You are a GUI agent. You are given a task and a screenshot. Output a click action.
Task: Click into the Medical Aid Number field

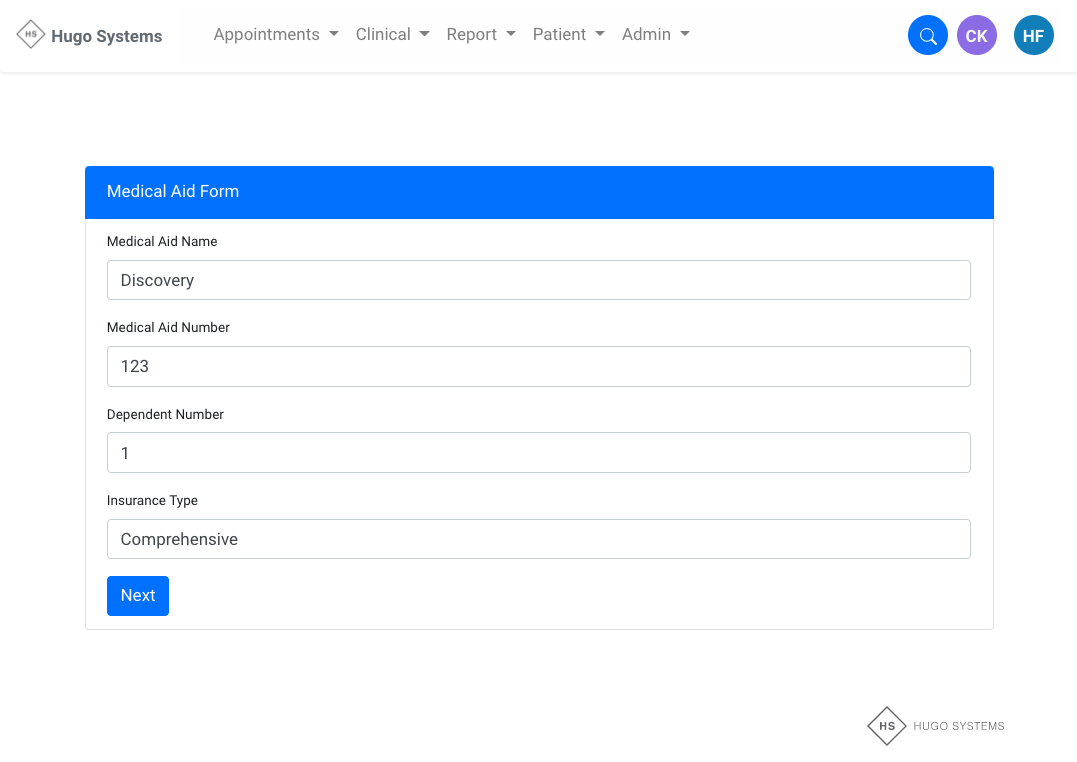[538, 366]
